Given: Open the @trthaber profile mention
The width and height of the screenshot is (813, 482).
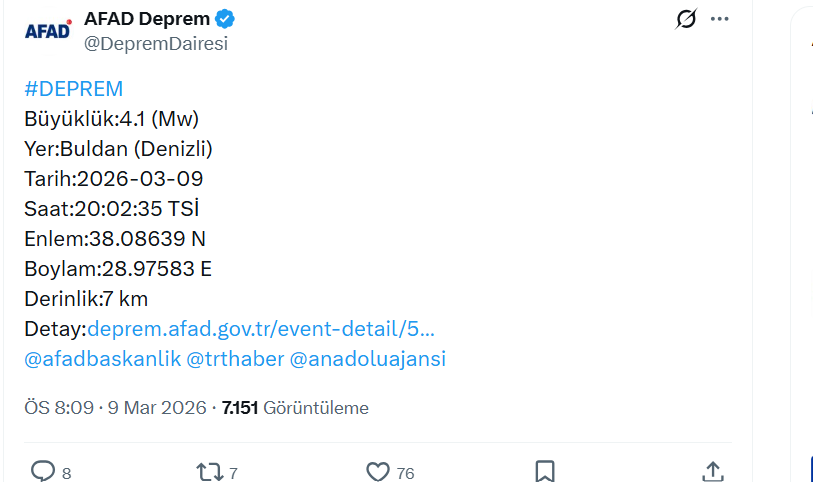Looking at the screenshot, I should point(234,359).
